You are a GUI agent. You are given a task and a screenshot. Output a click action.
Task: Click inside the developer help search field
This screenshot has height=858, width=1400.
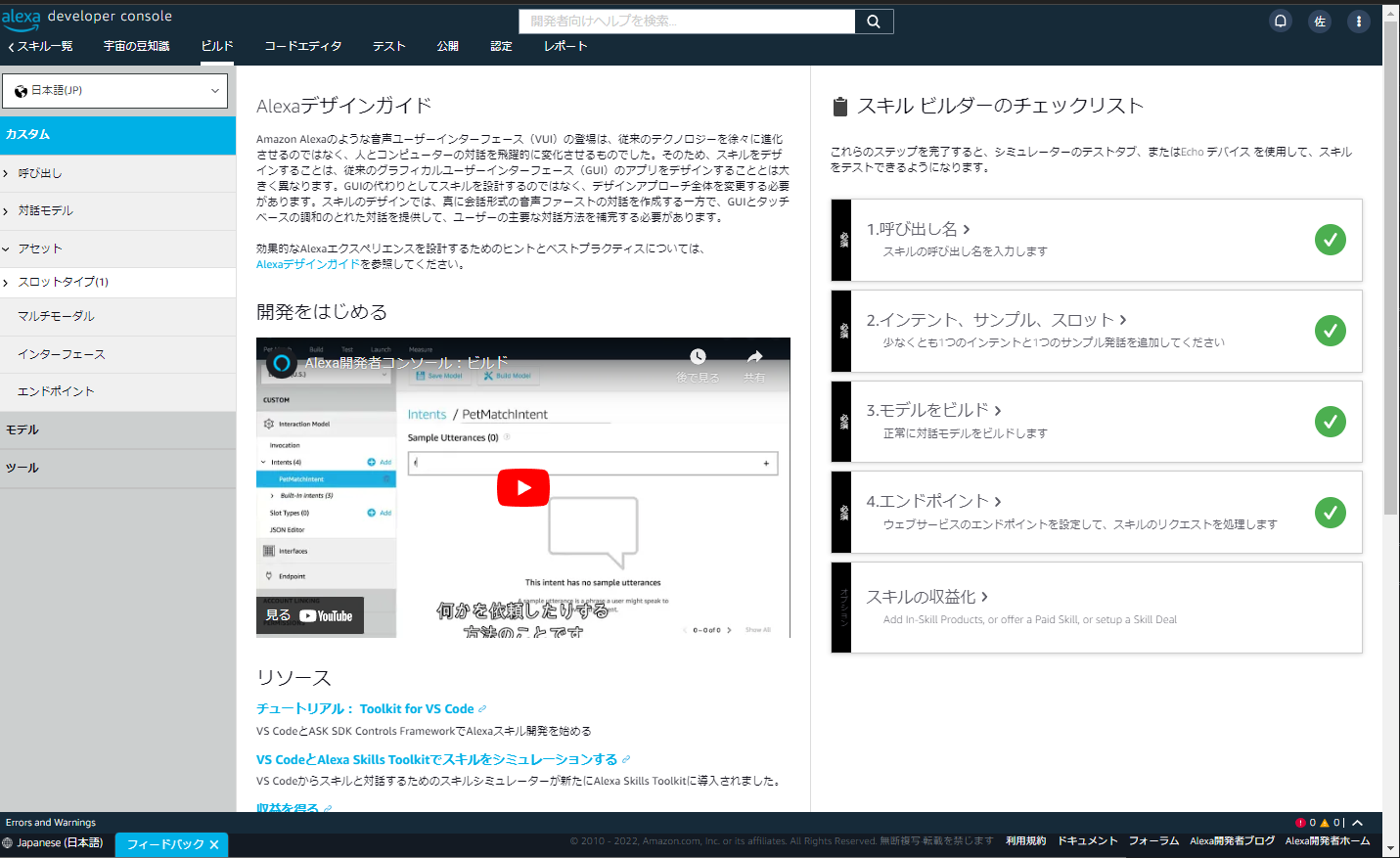click(x=685, y=21)
